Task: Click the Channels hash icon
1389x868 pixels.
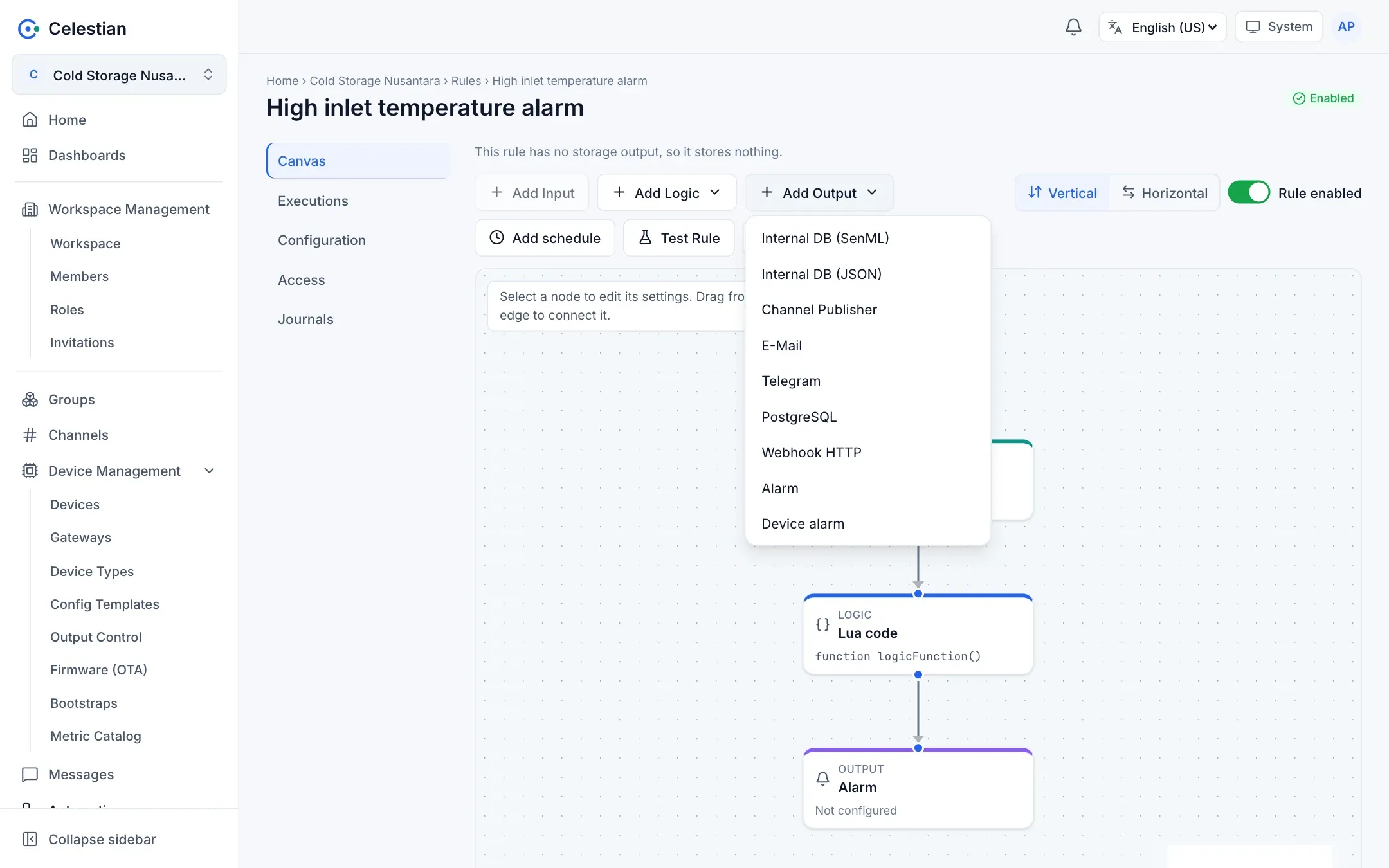Action: click(x=30, y=435)
